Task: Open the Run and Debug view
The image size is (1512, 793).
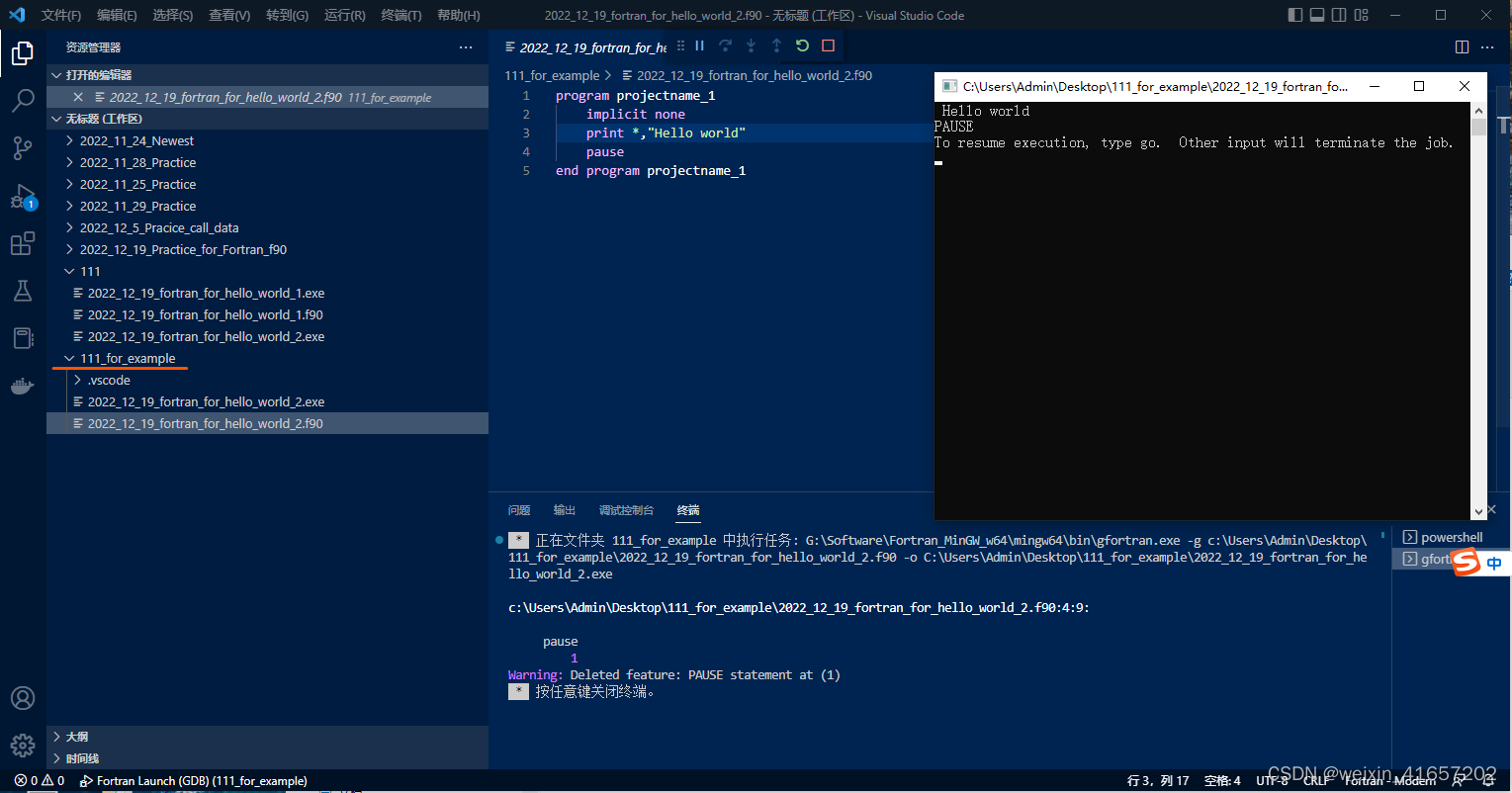Action: (23, 196)
